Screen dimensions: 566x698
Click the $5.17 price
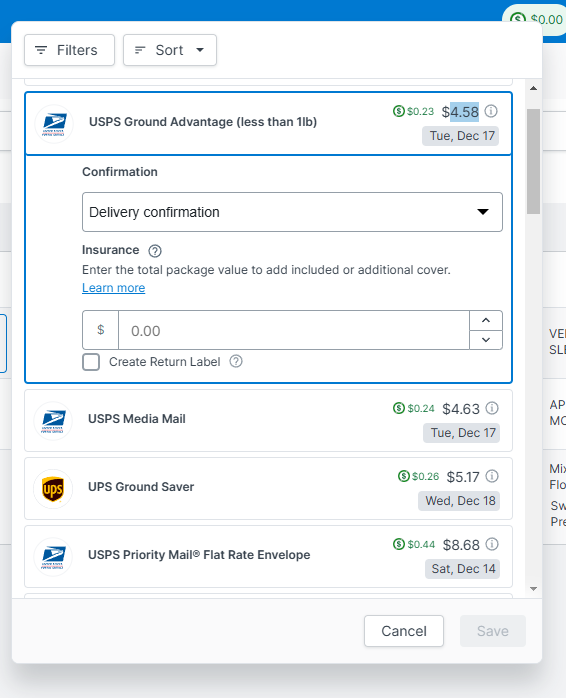click(x=463, y=477)
